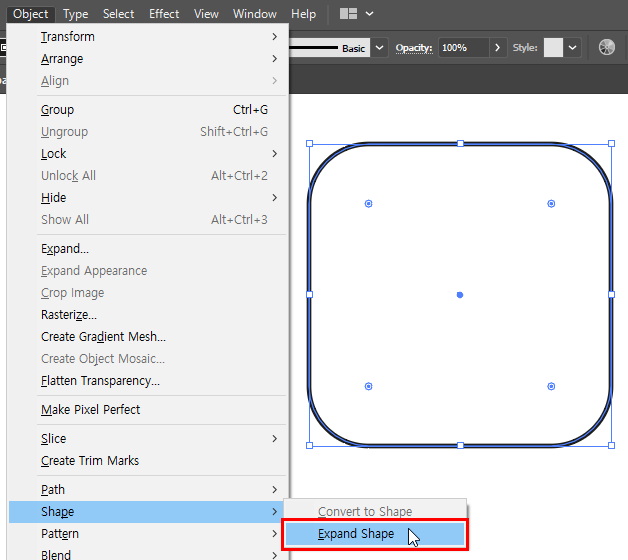628x560 pixels.
Task: Open the Effect menu
Action: click(x=164, y=14)
